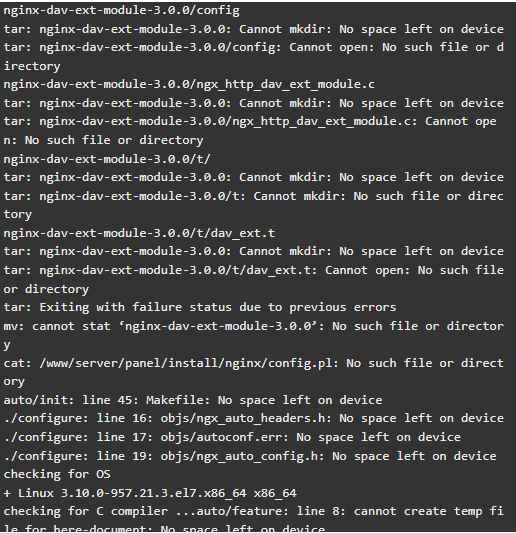Click the 'auto/init: line 45: Makefile' error
Image resolution: width=516 pixels, height=533 pixels.
[x=193, y=400]
